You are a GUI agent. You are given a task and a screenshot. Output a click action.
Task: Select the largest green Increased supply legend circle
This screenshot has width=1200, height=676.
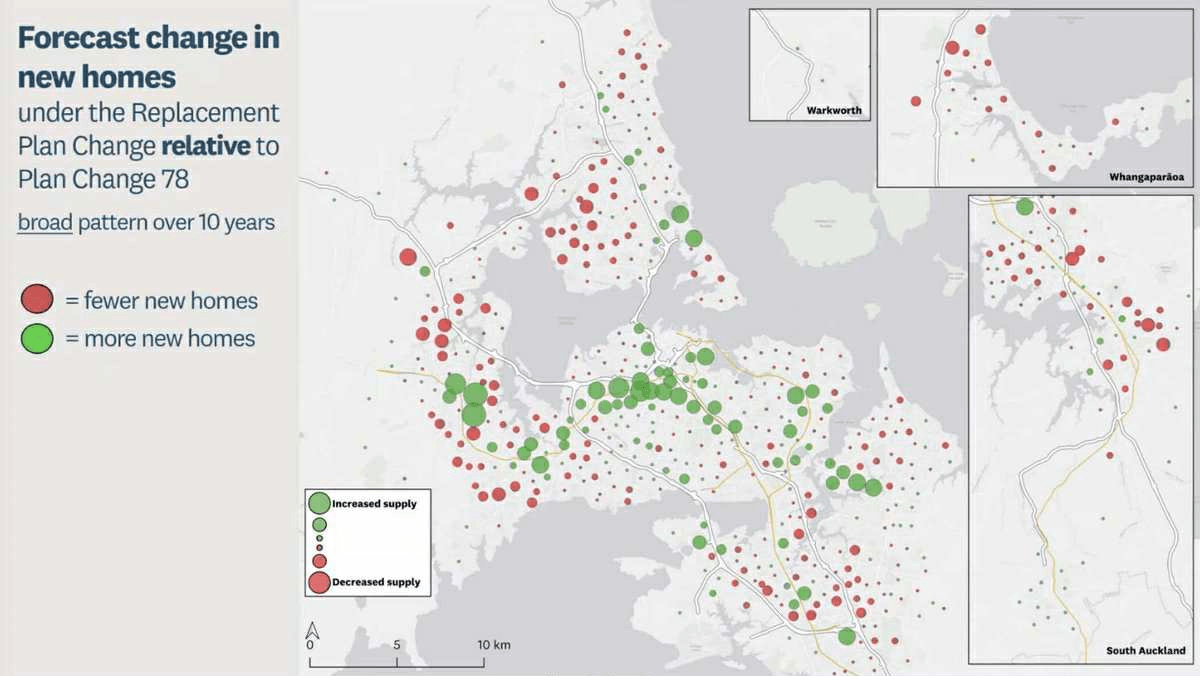click(x=320, y=503)
